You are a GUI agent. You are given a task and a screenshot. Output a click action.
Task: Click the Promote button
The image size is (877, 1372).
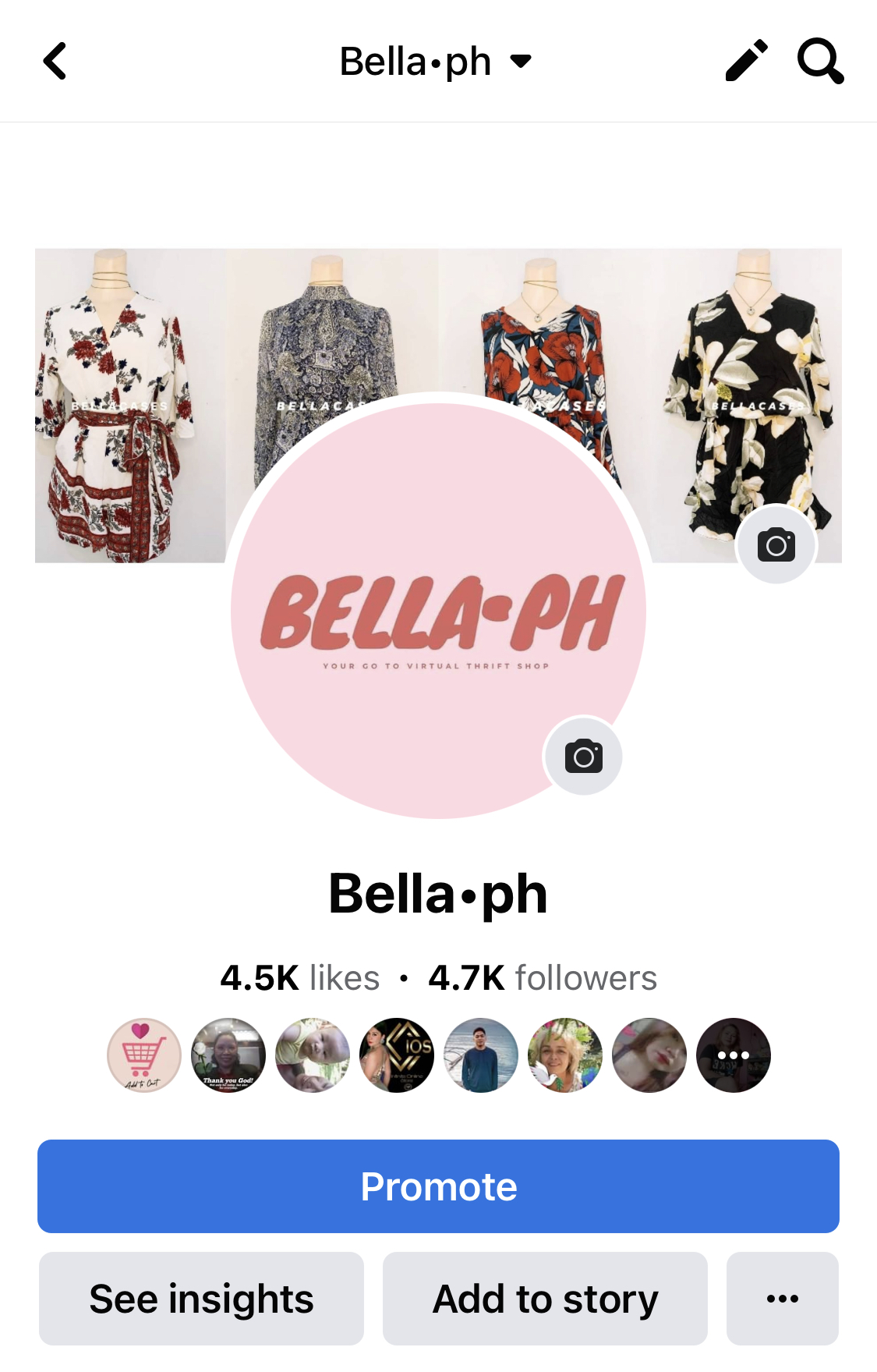coord(438,1186)
